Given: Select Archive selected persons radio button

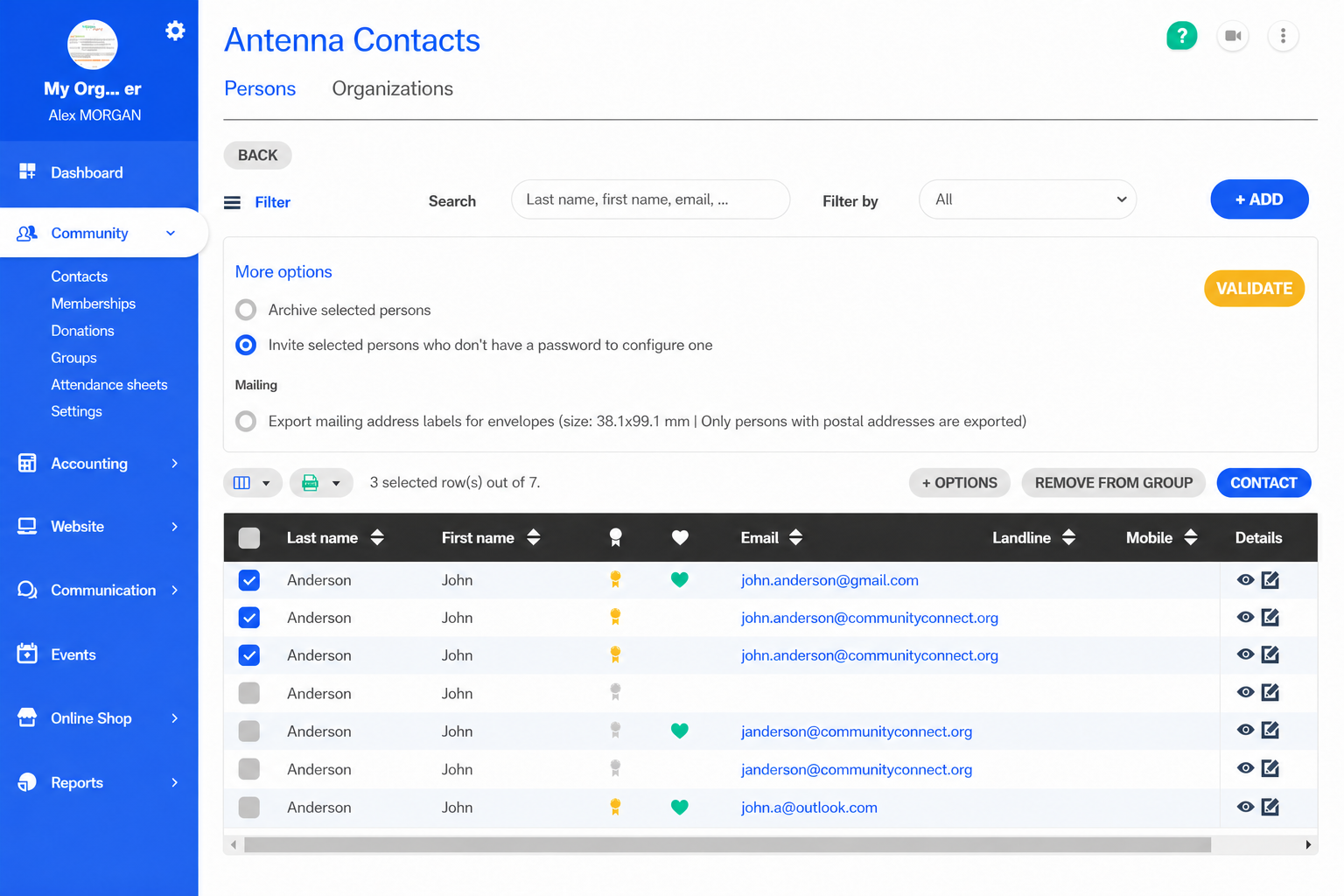Looking at the screenshot, I should click(x=246, y=310).
